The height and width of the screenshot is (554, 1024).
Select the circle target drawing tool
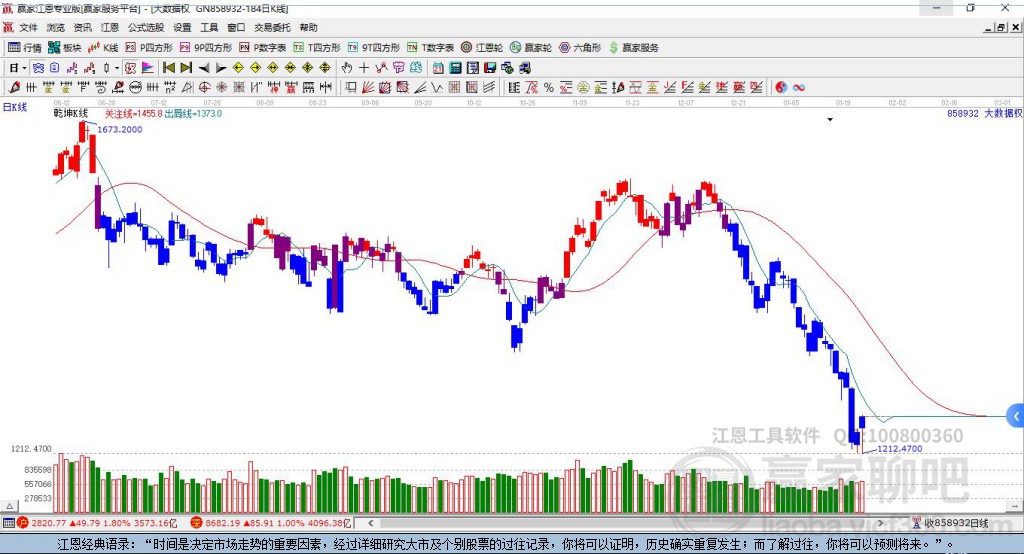click(204, 88)
